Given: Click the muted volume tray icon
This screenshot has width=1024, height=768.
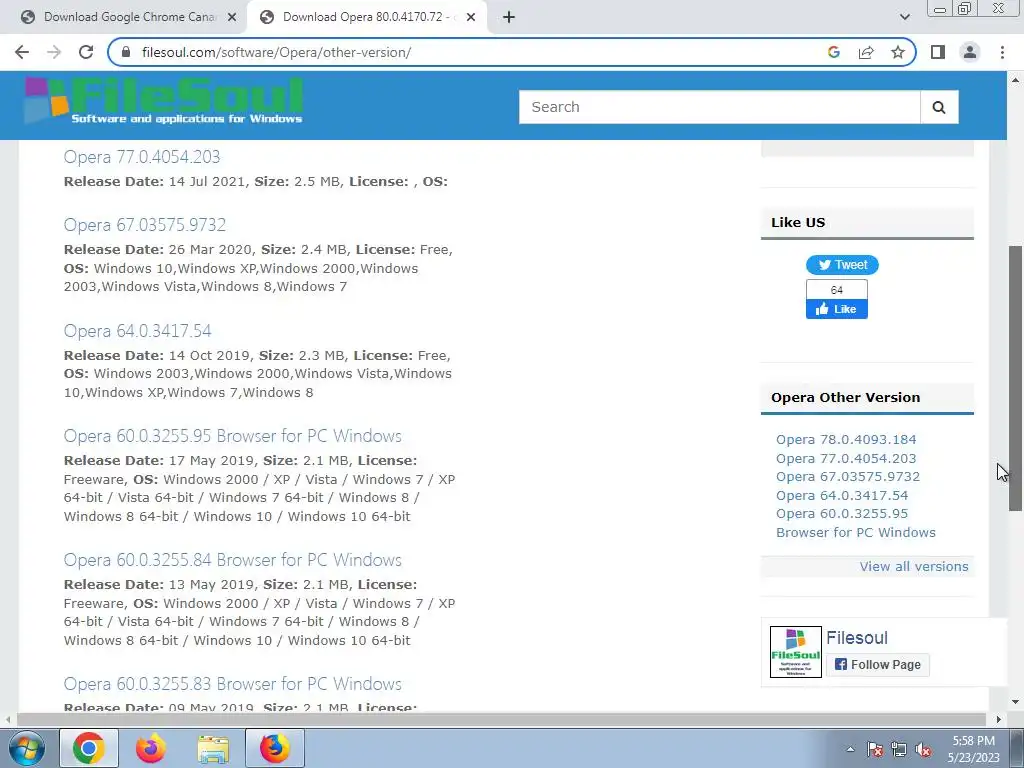Looking at the screenshot, I should coord(923,749).
